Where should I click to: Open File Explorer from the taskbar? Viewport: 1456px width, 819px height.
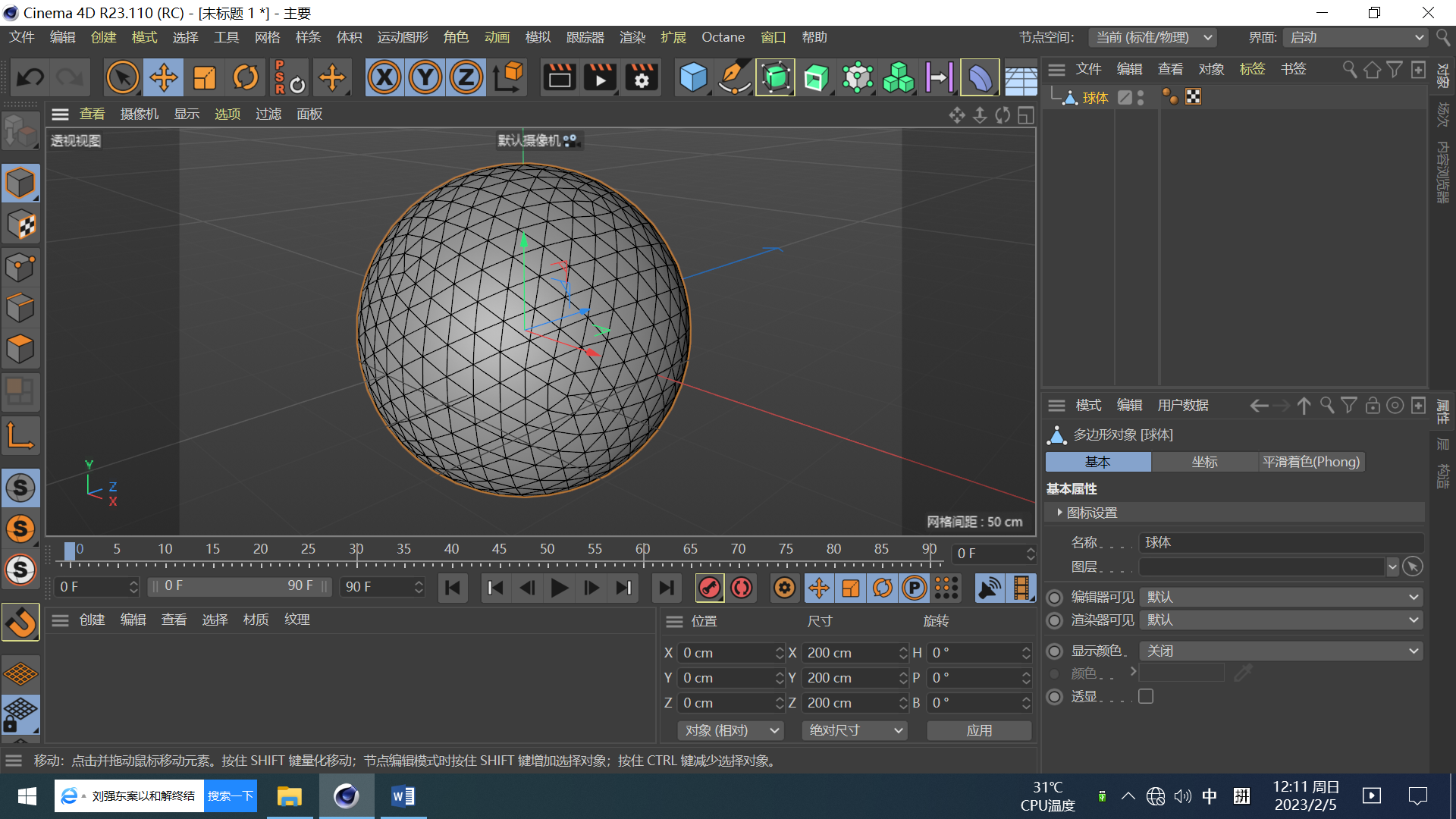point(289,796)
